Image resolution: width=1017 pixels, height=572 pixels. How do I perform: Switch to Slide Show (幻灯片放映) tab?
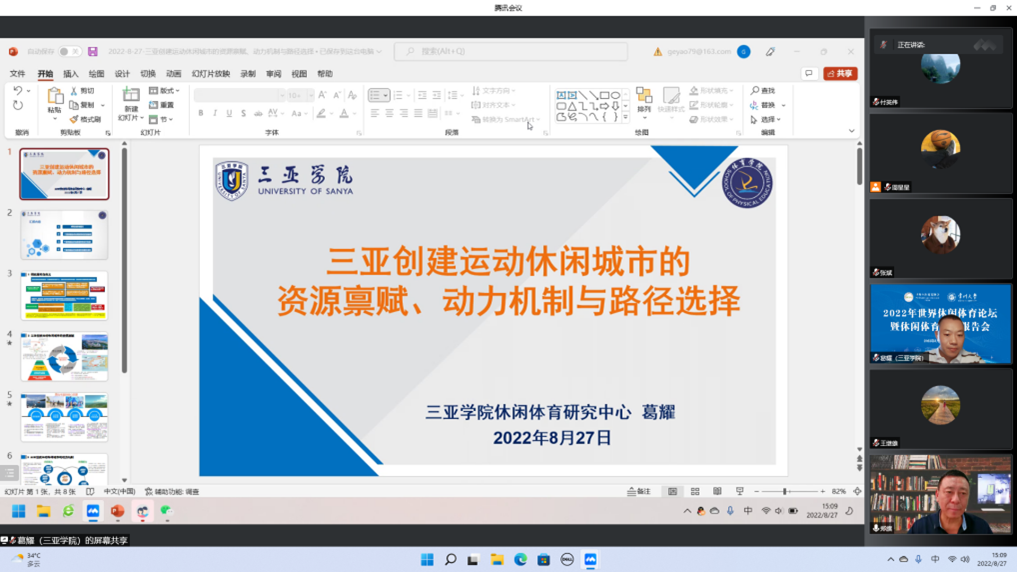click(211, 73)
